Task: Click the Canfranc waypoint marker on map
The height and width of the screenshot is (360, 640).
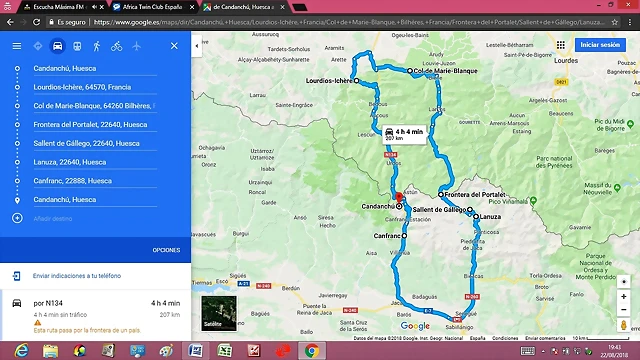Action: click(404, 236)
